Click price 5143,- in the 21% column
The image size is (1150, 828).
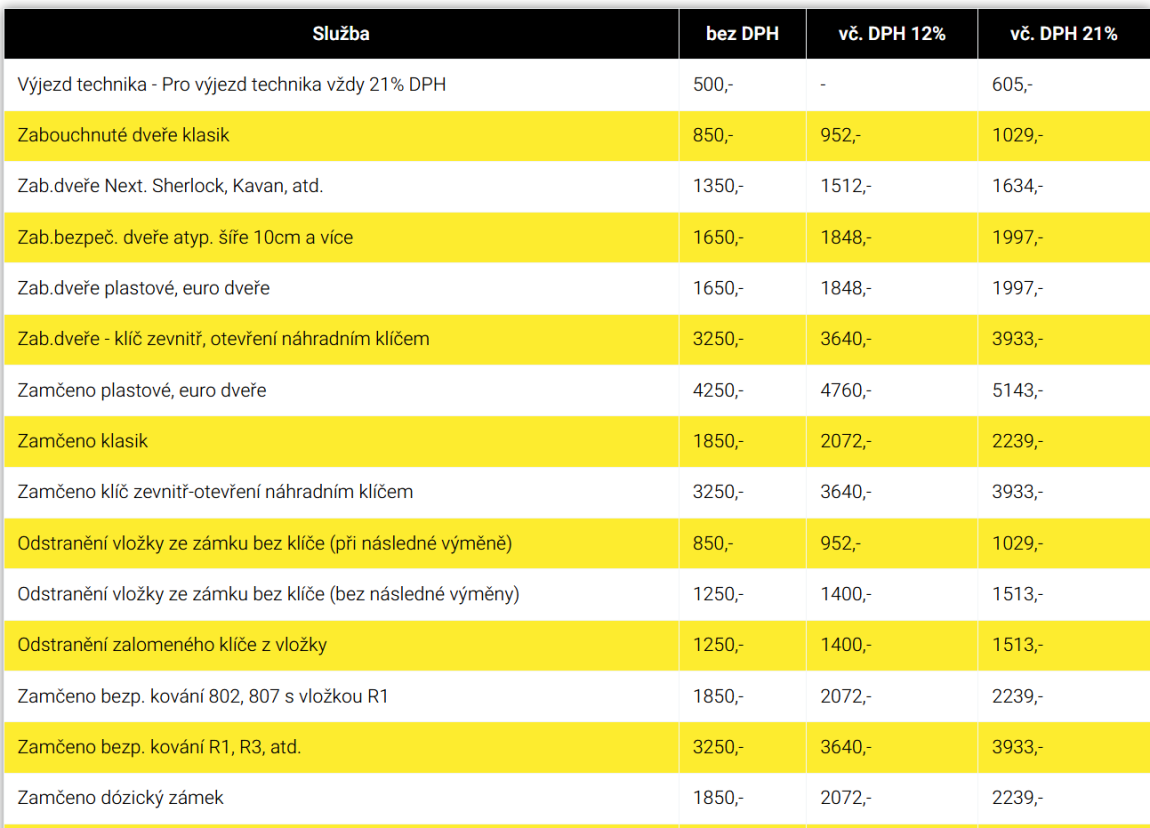click(1017, 390)
